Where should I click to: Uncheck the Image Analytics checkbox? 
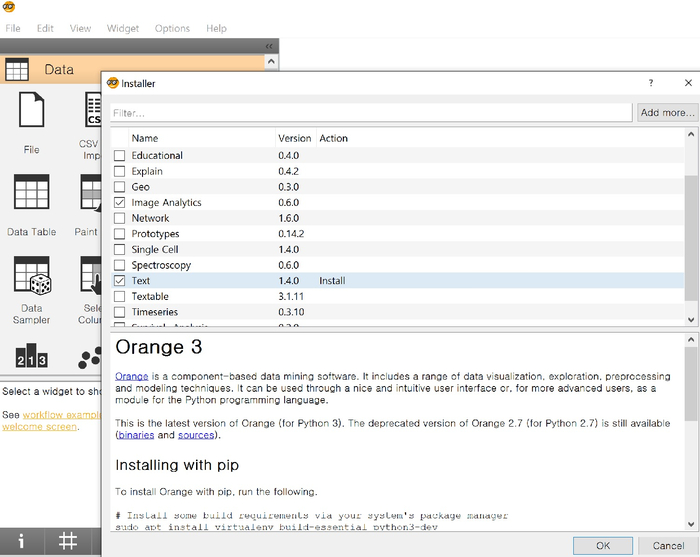(119, 203)
